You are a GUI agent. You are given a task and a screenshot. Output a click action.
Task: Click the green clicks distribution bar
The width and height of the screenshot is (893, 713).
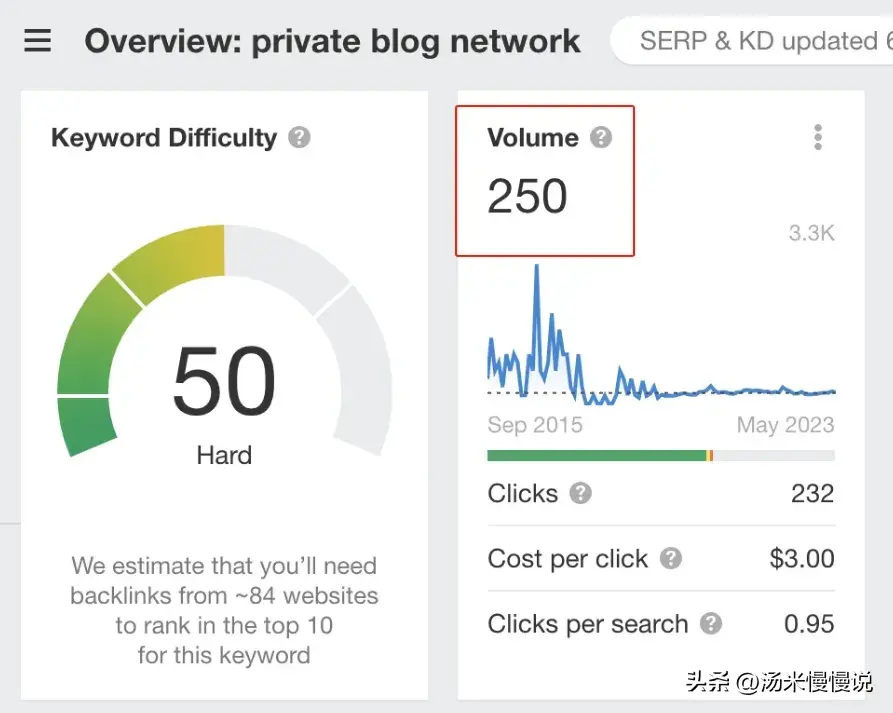point(596,456)
